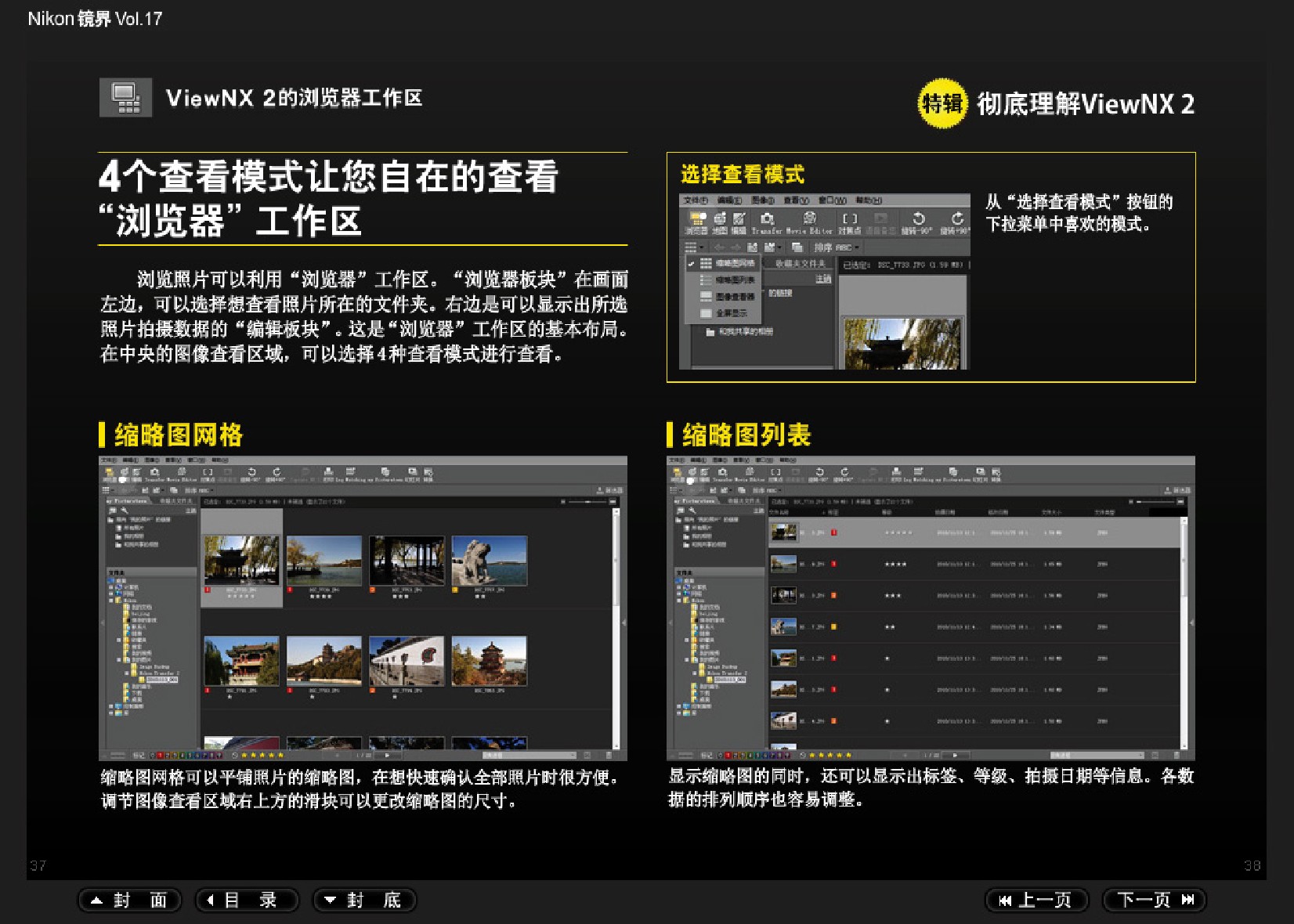1294x924 pixels.
Task: Click star rating filter in grid screenshot bottom bar
Action: point(263,756)
